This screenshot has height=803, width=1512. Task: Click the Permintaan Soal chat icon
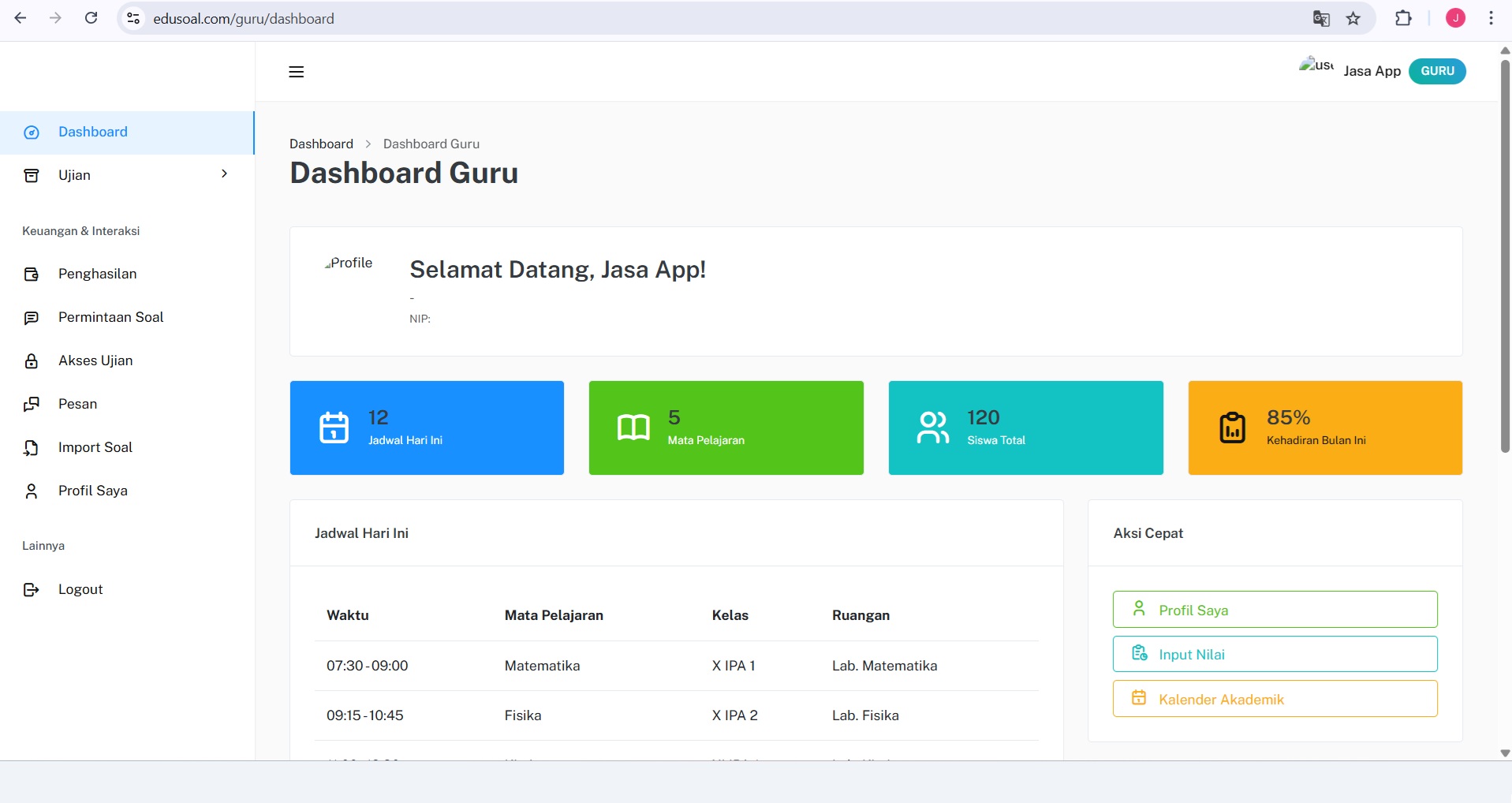tap(32, 317)
